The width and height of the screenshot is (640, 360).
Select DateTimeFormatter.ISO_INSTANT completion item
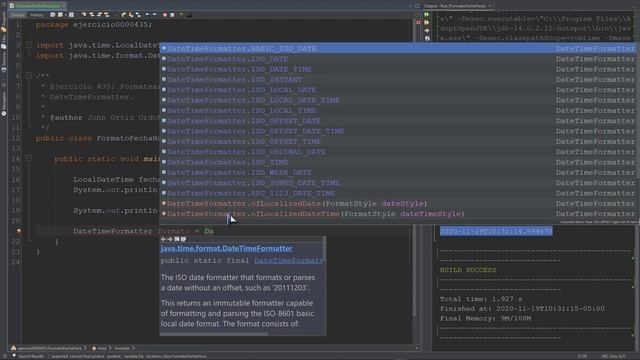coord(398,80)
